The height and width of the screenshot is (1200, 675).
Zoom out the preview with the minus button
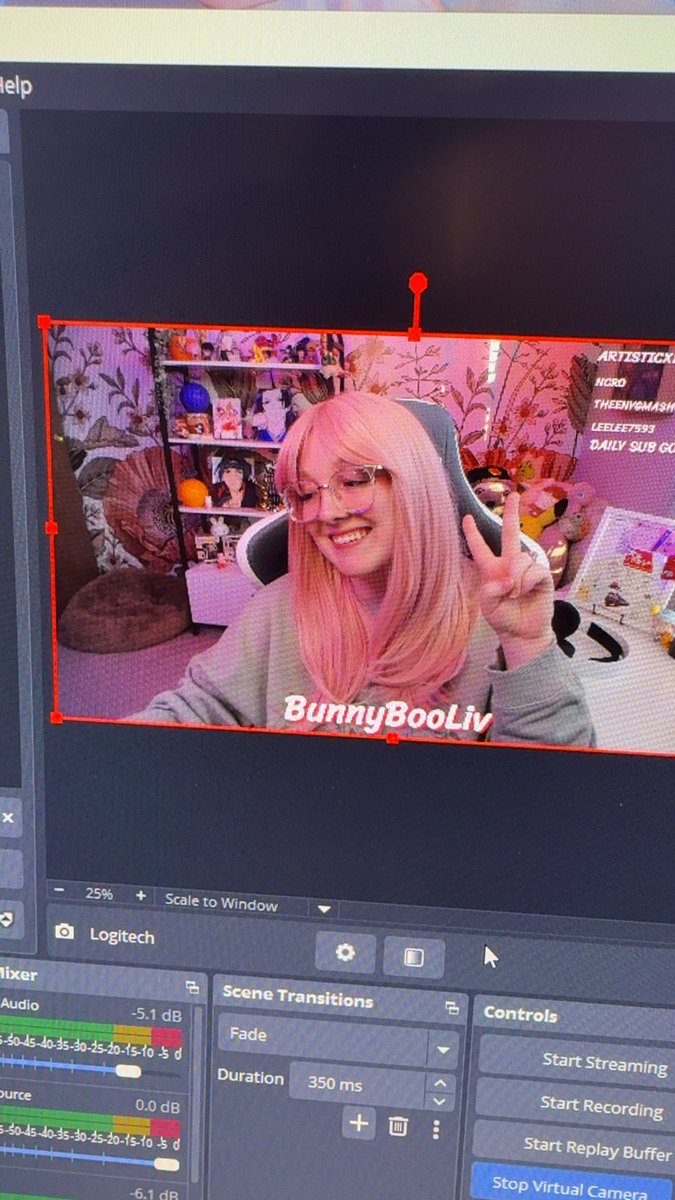pos(60,892)
